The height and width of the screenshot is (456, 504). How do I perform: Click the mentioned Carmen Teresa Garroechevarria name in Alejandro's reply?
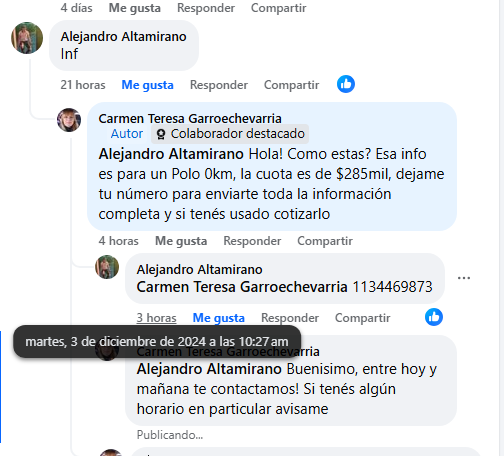point(242,287)
